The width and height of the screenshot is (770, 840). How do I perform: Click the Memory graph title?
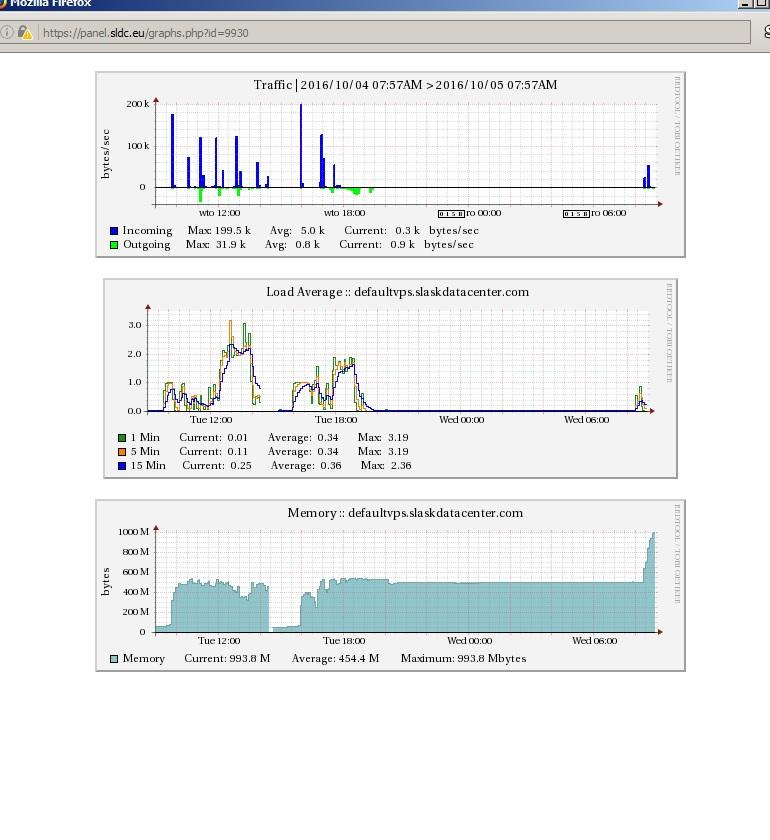405,513
